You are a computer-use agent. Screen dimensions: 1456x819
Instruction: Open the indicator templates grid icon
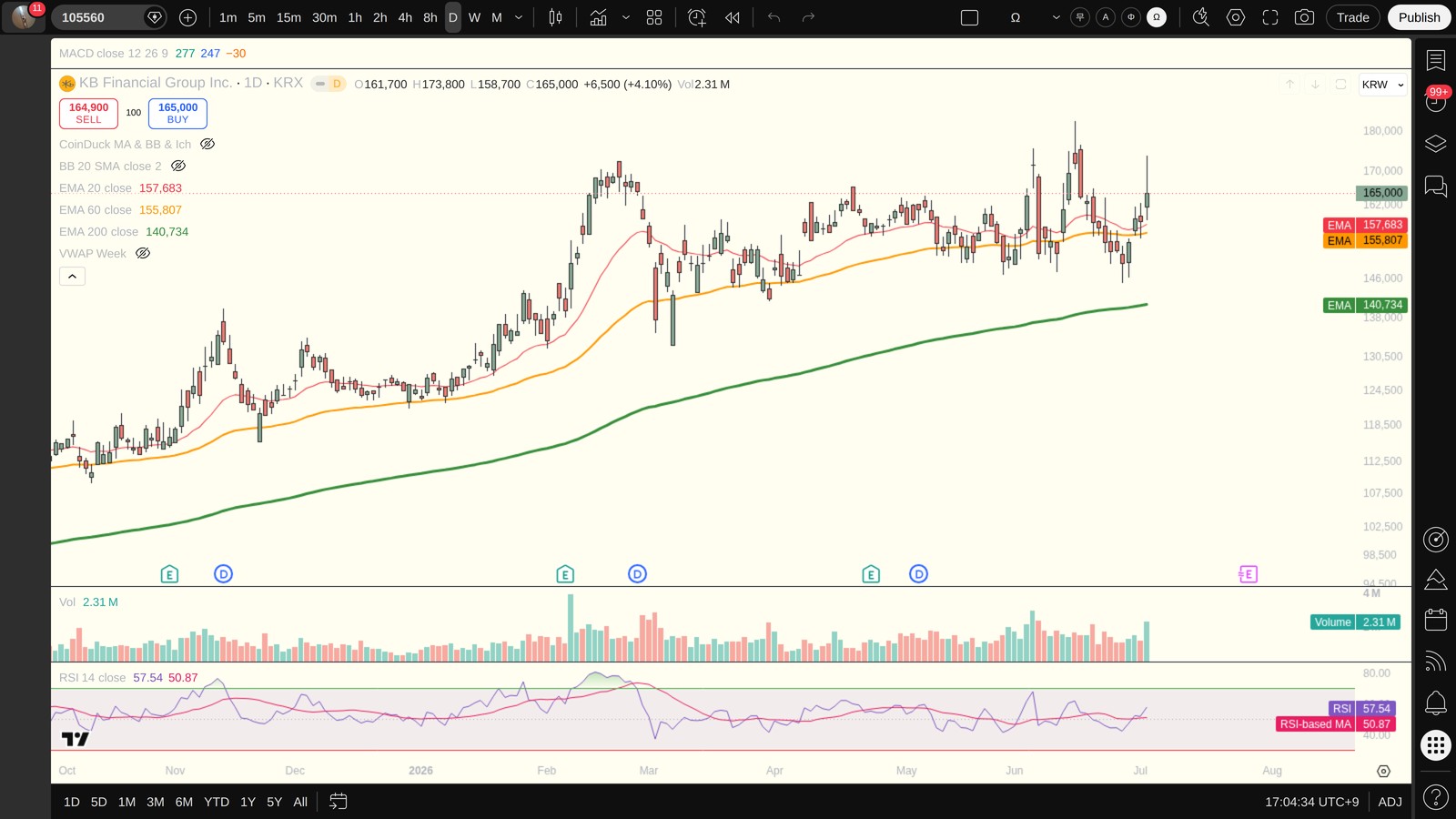[654, 17]
